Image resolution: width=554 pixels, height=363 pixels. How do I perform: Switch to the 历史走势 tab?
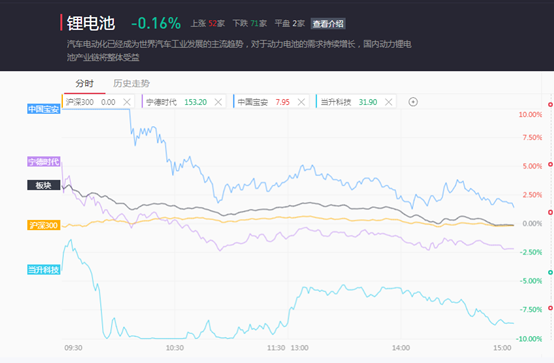[131, 84]
